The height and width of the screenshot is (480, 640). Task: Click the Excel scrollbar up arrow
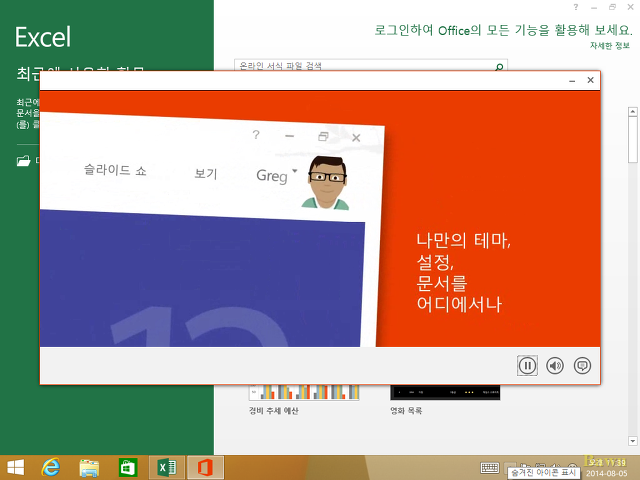click(633, 111)
